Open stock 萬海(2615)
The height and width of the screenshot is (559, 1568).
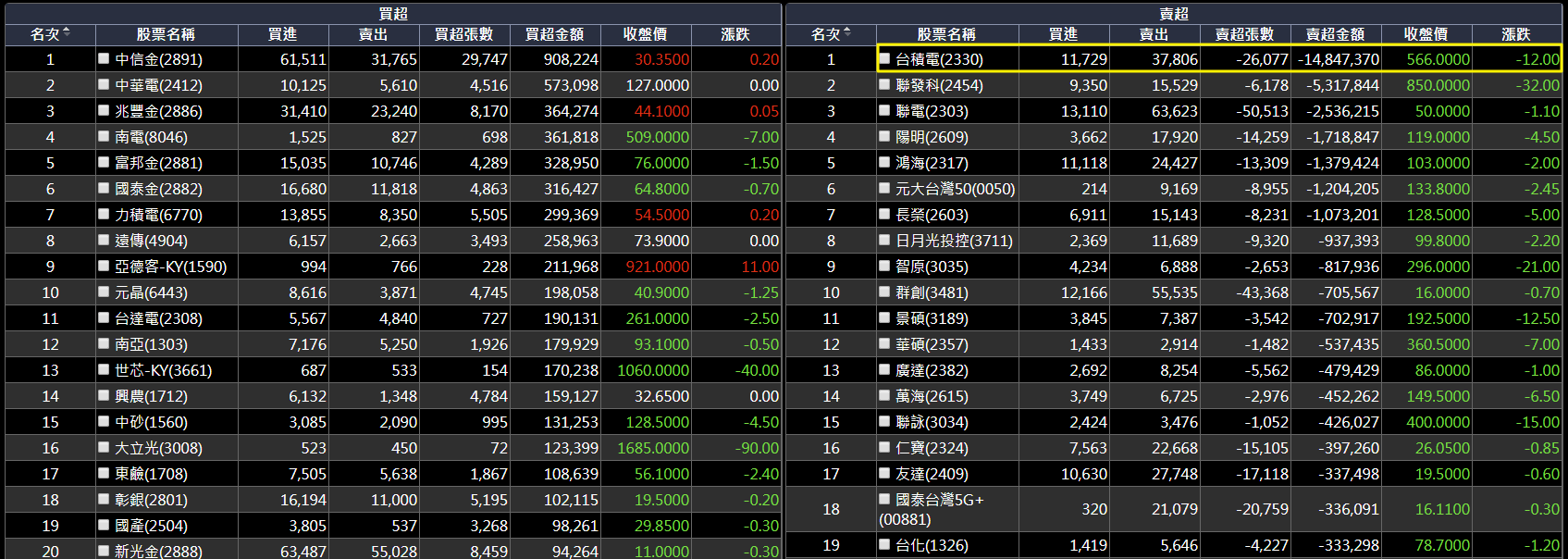pyautogui.click(x=932, y=396)
